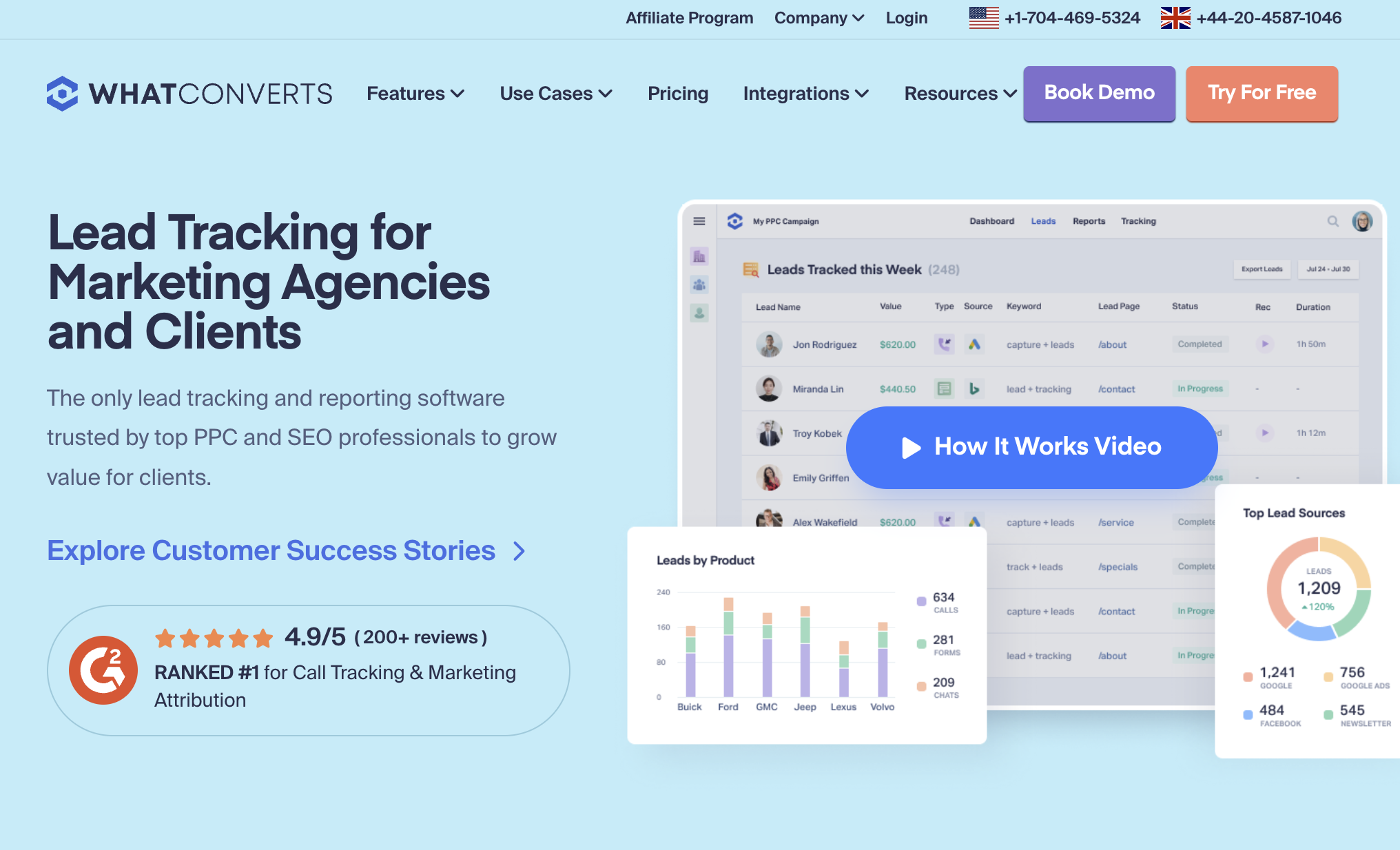The height and width of the screenshot is (850, 1400).
Task: Click the green person sidebar icon
Action: pyautogui.click(x=699, y=313)
